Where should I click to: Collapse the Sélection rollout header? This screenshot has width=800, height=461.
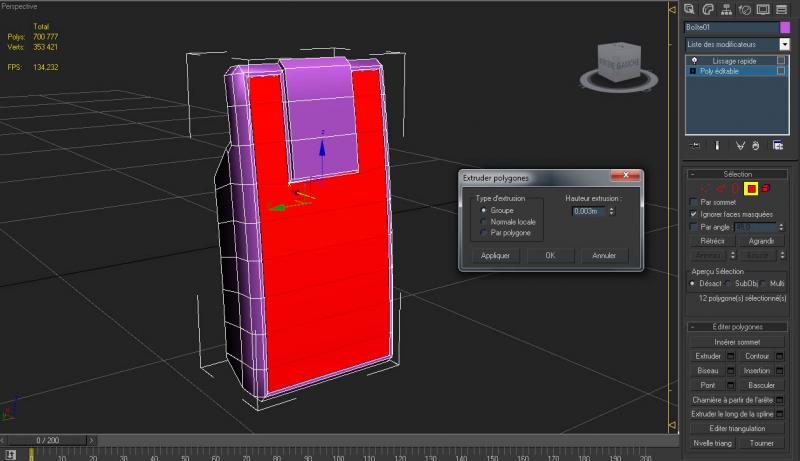[x=737, y=174]
